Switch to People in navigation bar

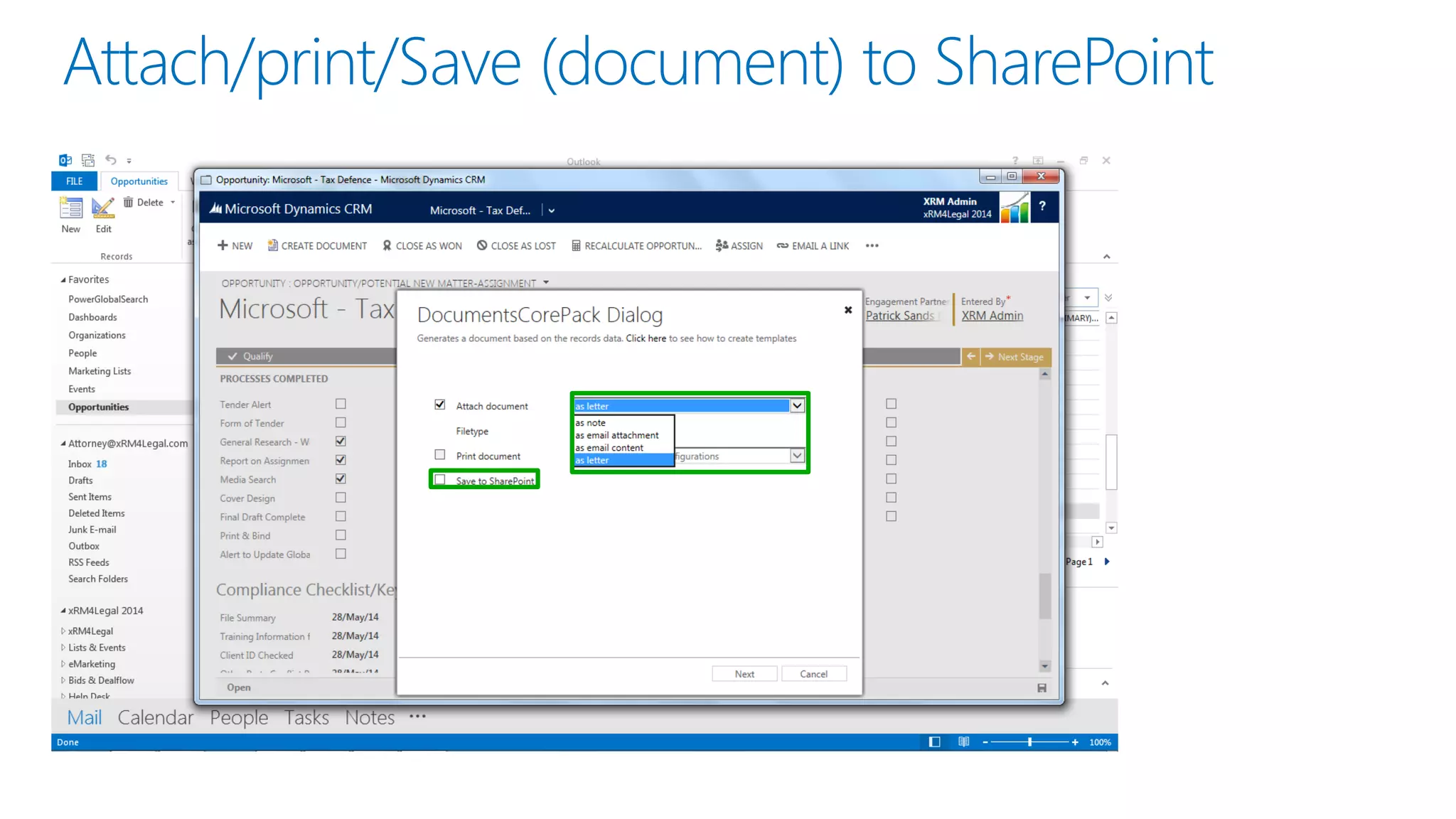[239, 717]
